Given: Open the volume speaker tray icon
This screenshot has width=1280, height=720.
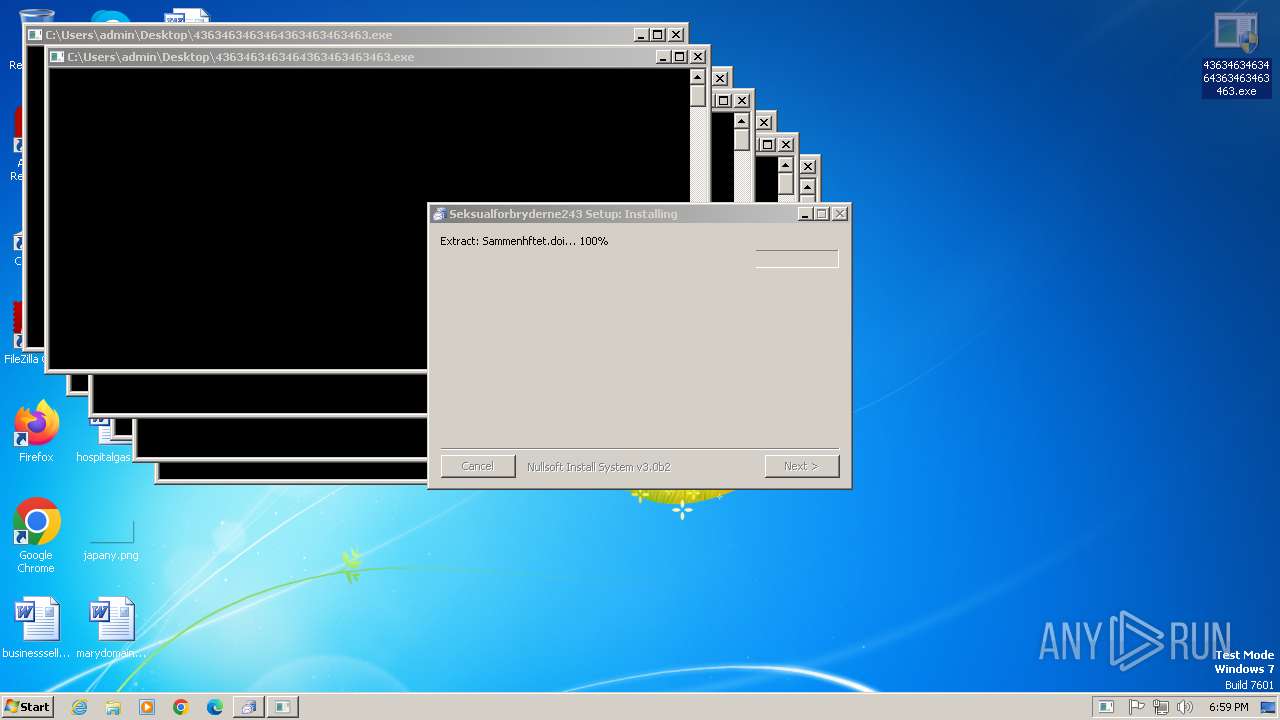Looking at the screenshot, I should pyautogui.click(x=1185, y=707).
